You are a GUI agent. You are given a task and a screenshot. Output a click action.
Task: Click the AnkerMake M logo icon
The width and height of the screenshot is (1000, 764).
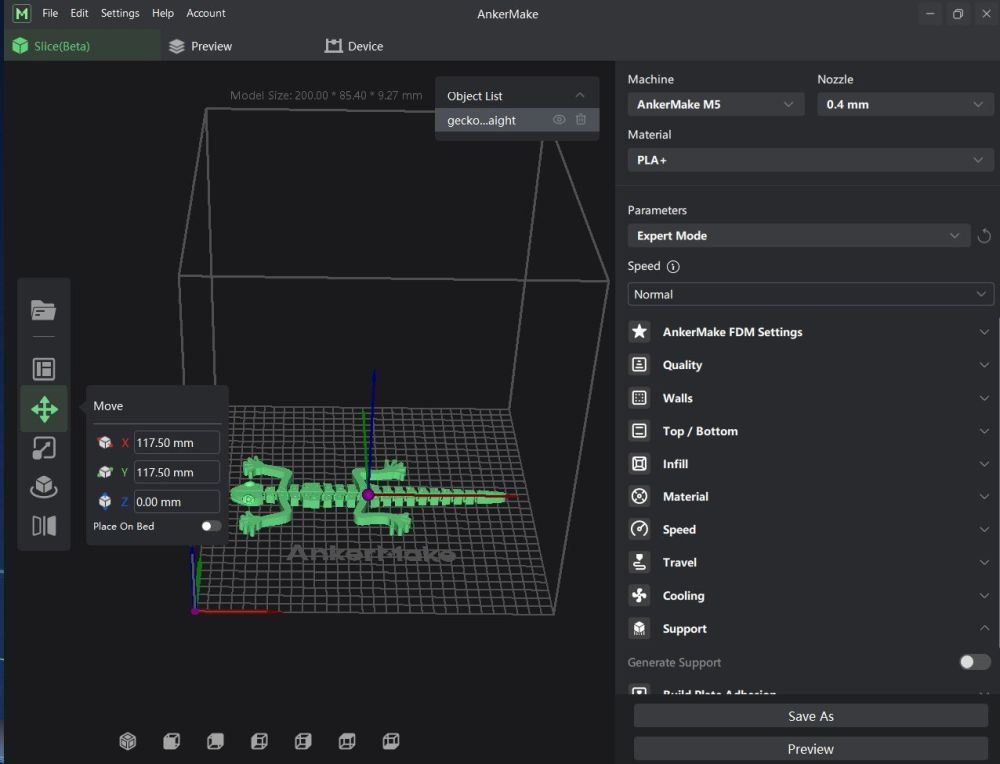(22, 13)
